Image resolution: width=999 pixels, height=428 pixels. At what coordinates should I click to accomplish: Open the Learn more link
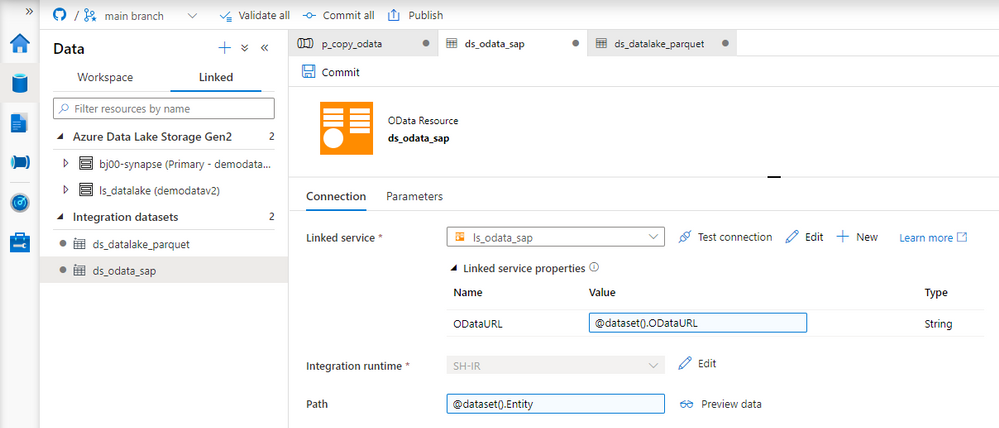(x=933, y=238)
